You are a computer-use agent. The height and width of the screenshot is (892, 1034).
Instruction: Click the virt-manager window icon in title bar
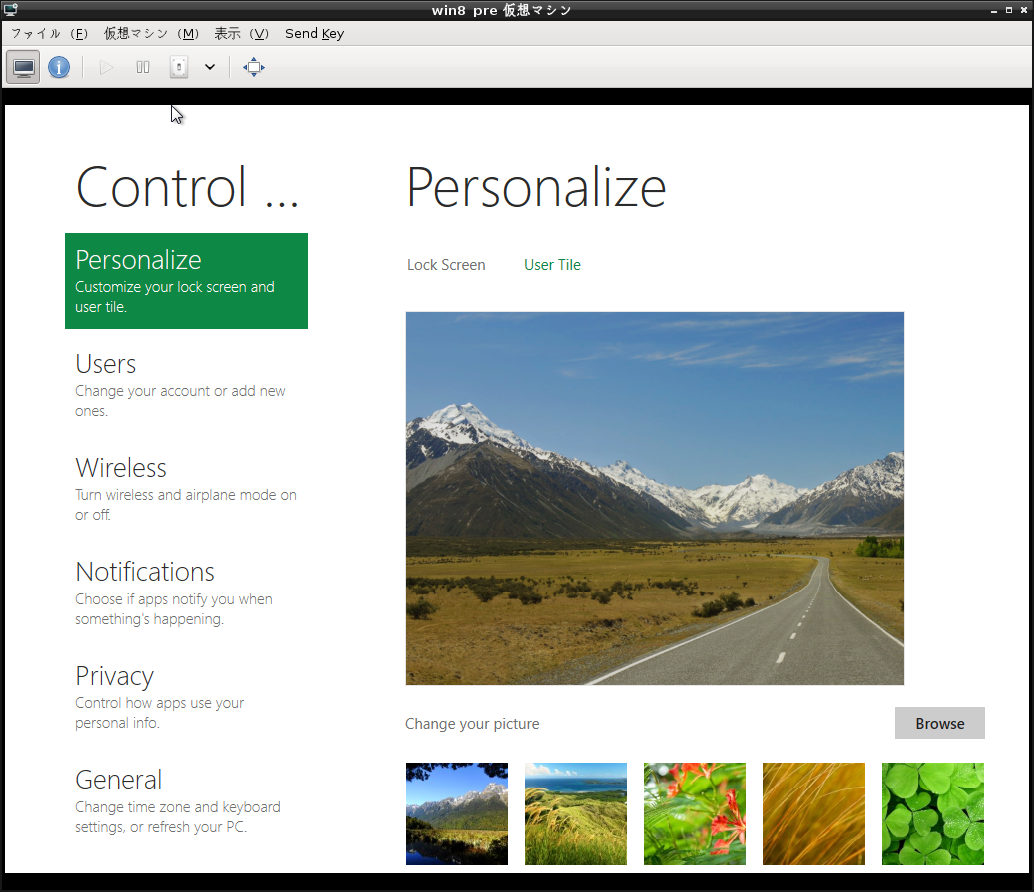[x=11, y=10]
